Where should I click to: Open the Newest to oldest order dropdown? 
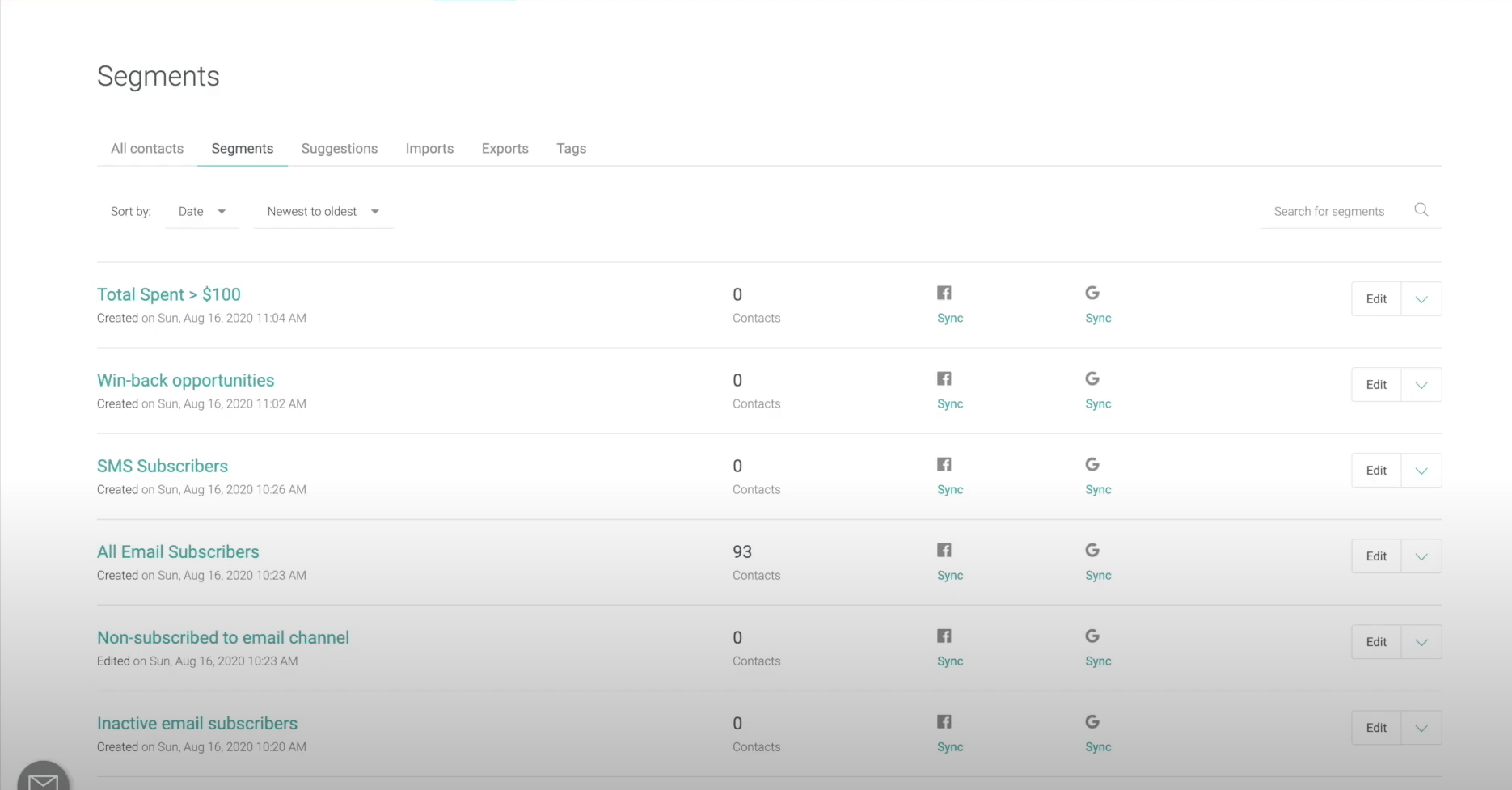coord(323,212)
